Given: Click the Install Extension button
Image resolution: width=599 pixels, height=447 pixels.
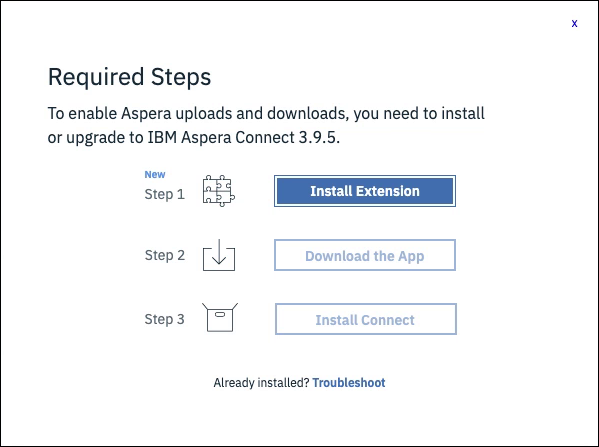Looking at the screenshot, I should click(365, 191).
